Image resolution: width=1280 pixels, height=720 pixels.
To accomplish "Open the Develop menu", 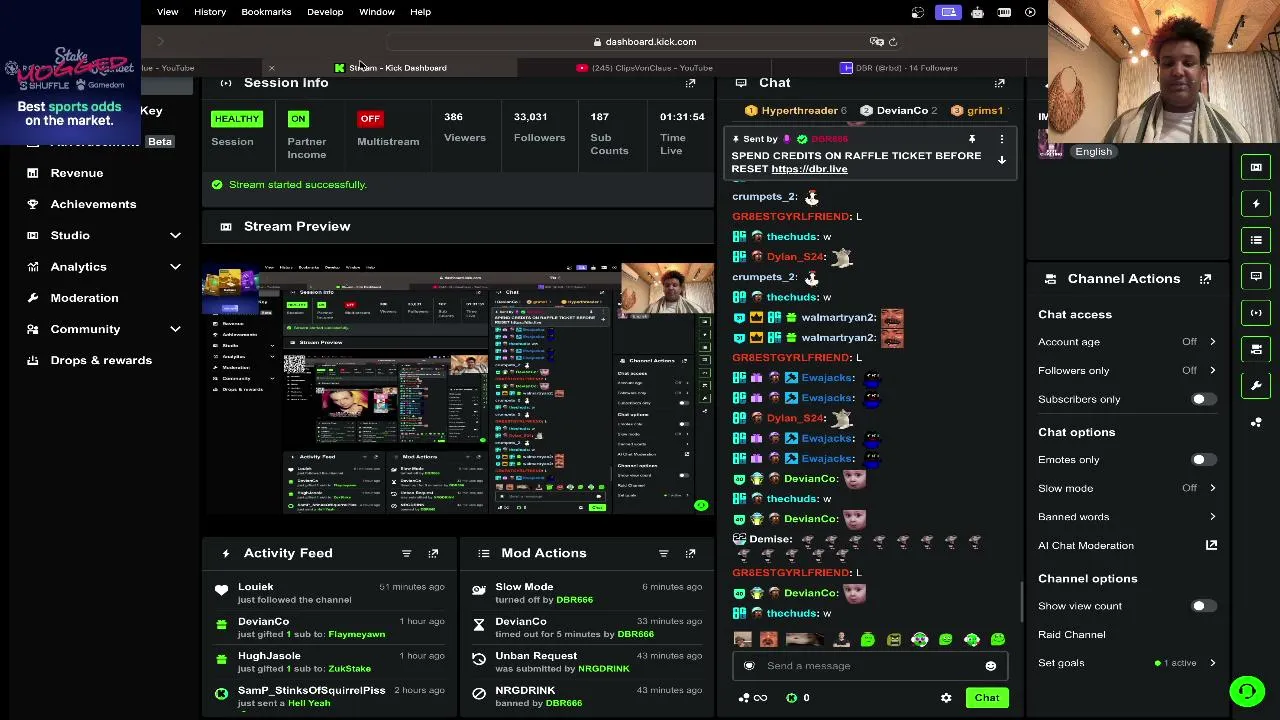I will point(325,12).
